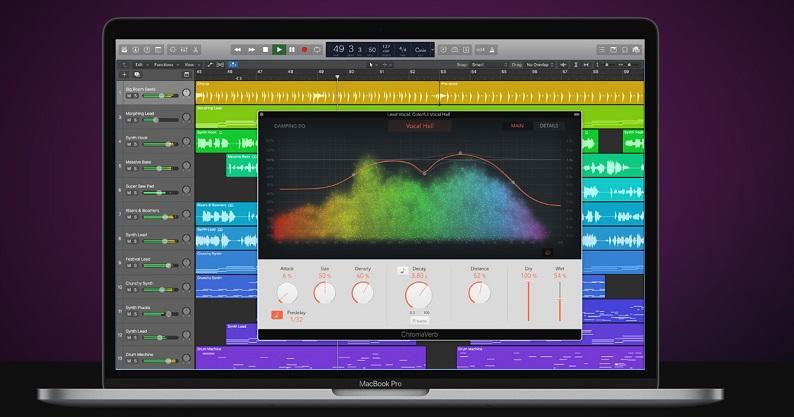Add a new track with plus button
Screen dimensions: 794x417
coord(125,74)
